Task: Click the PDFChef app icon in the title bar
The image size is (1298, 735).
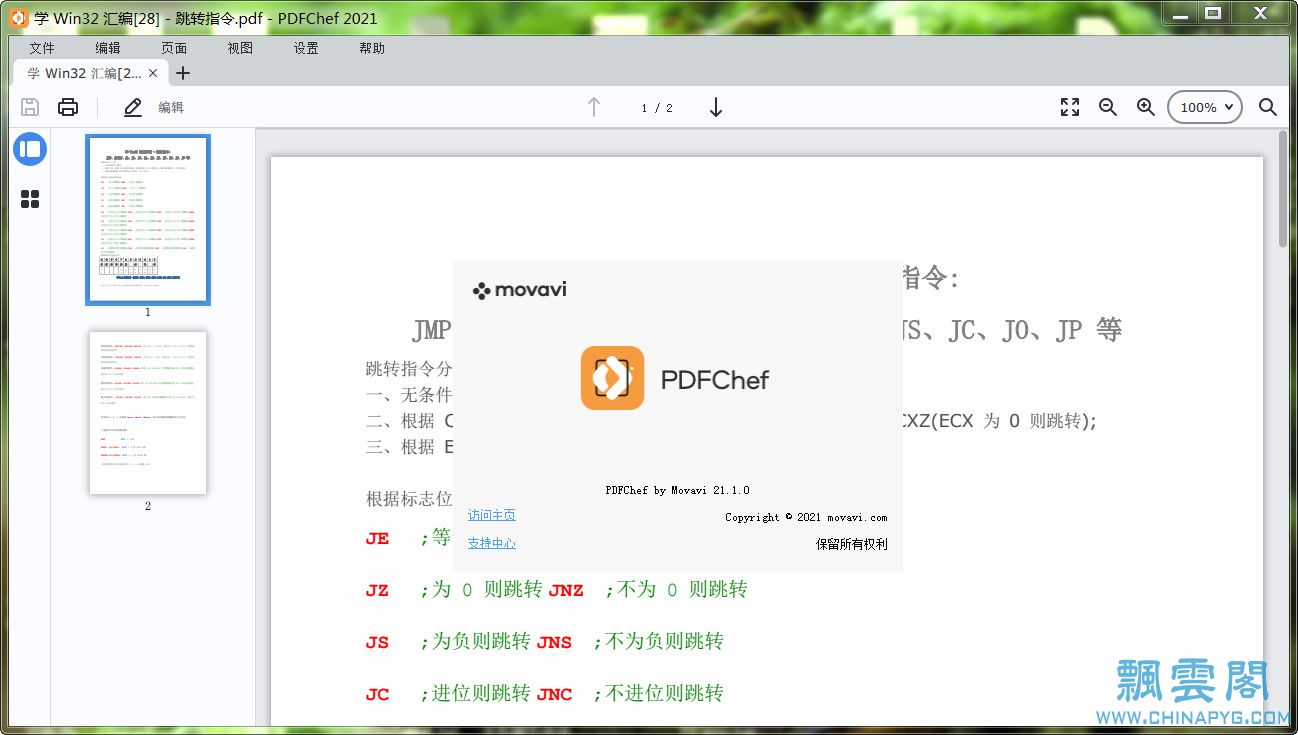Action: pyautogui.click(x=18, y=17)
